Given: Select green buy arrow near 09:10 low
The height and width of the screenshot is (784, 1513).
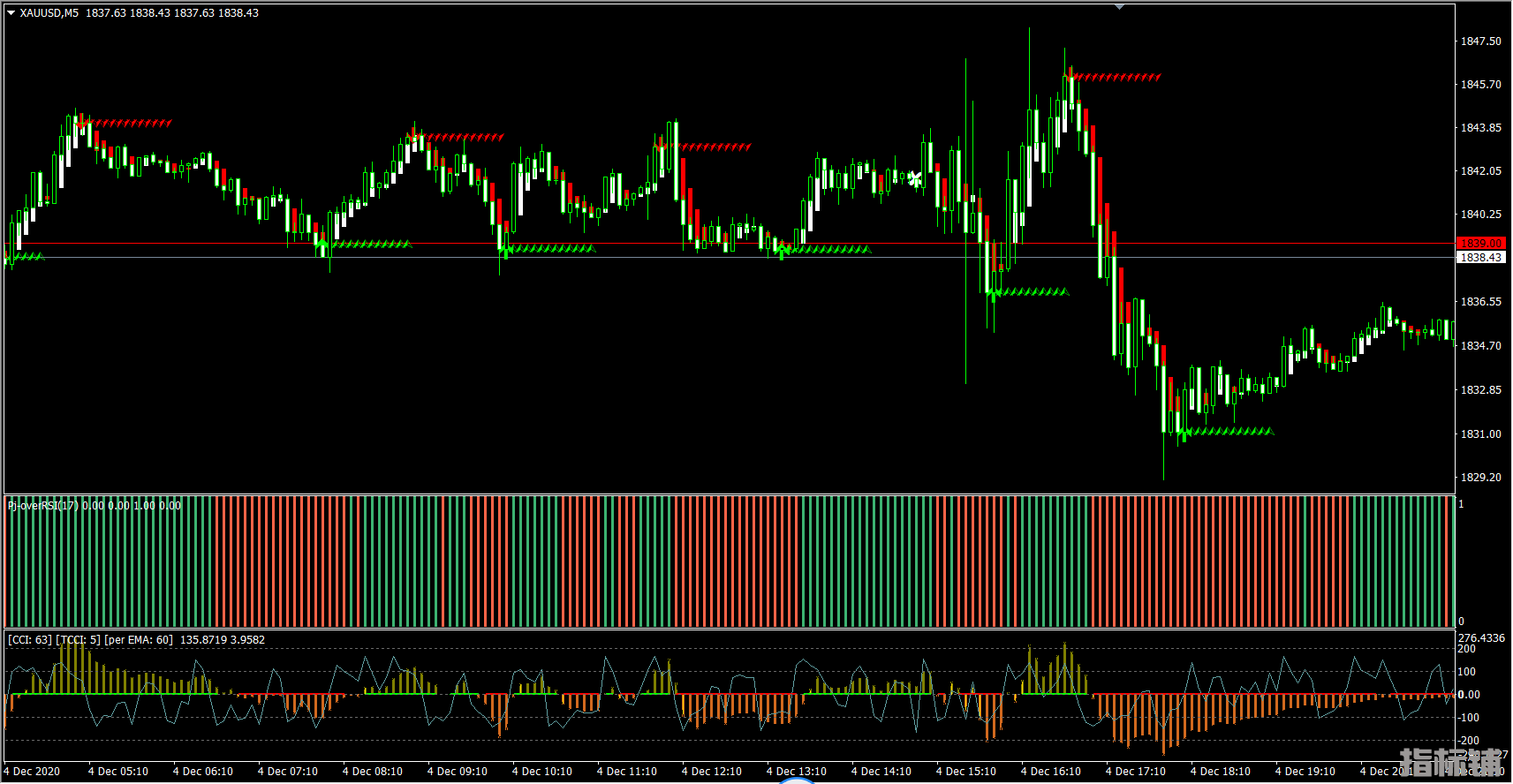Looking at the screenshot, I should pos(505,251).
